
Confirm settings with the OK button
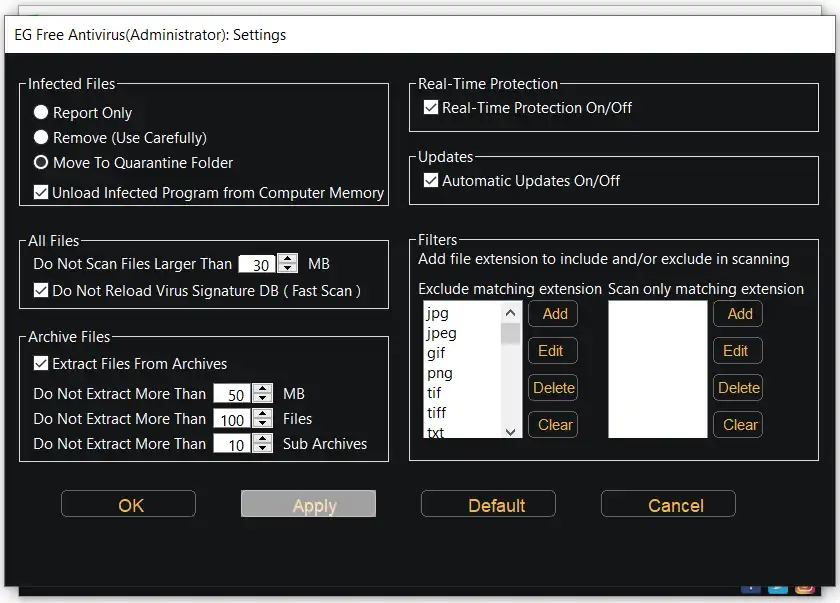(129, 504)
